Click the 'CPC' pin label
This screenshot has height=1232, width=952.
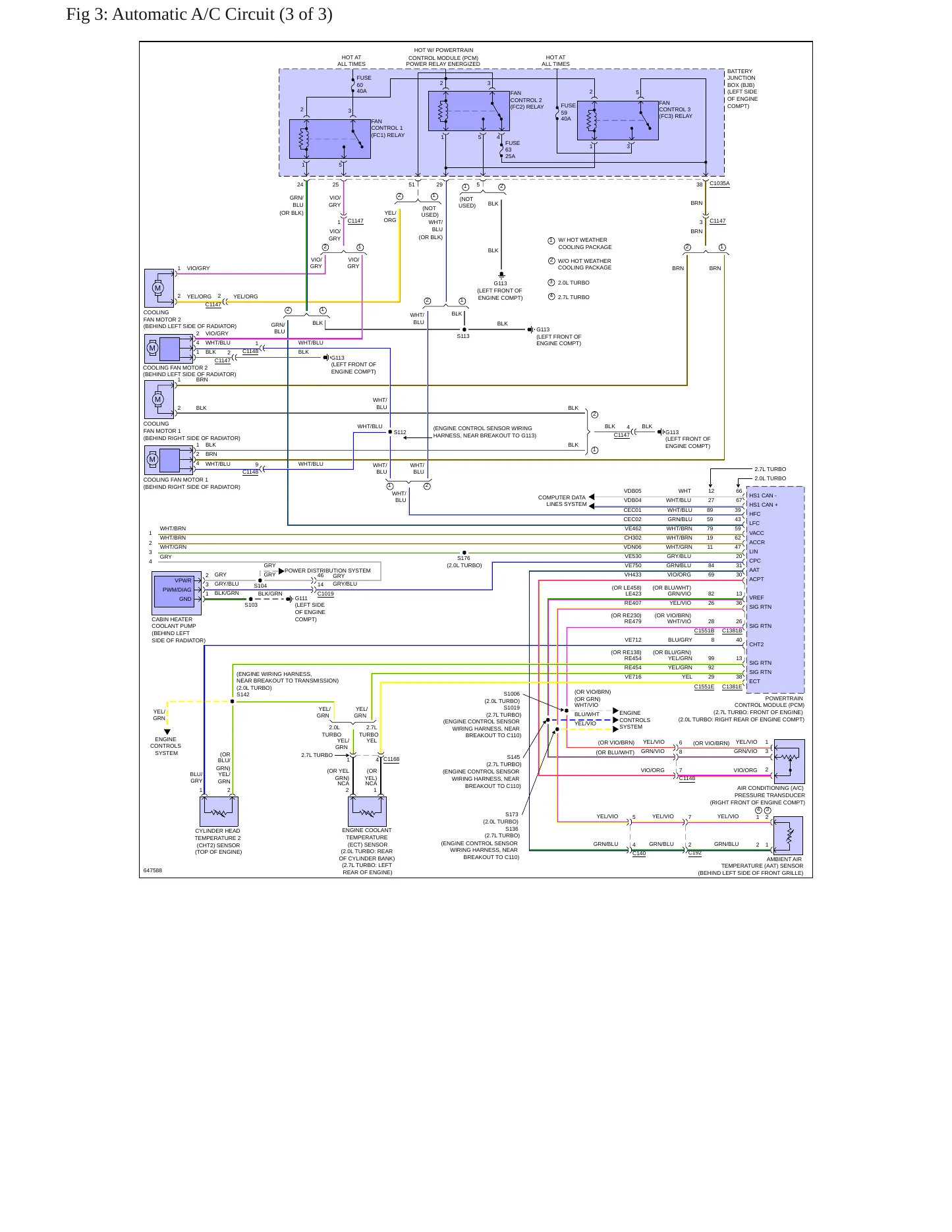(755, 561)
